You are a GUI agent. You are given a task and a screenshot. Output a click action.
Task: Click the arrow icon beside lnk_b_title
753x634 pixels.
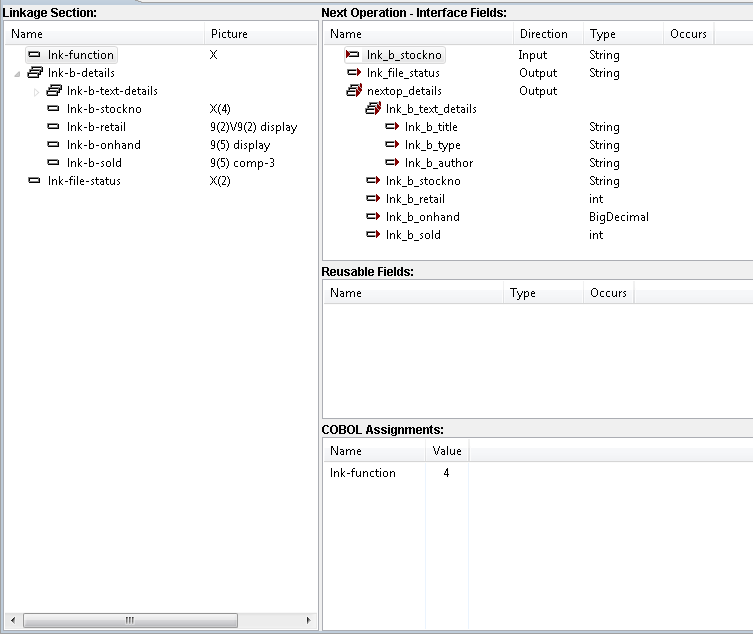pos(391,127)
